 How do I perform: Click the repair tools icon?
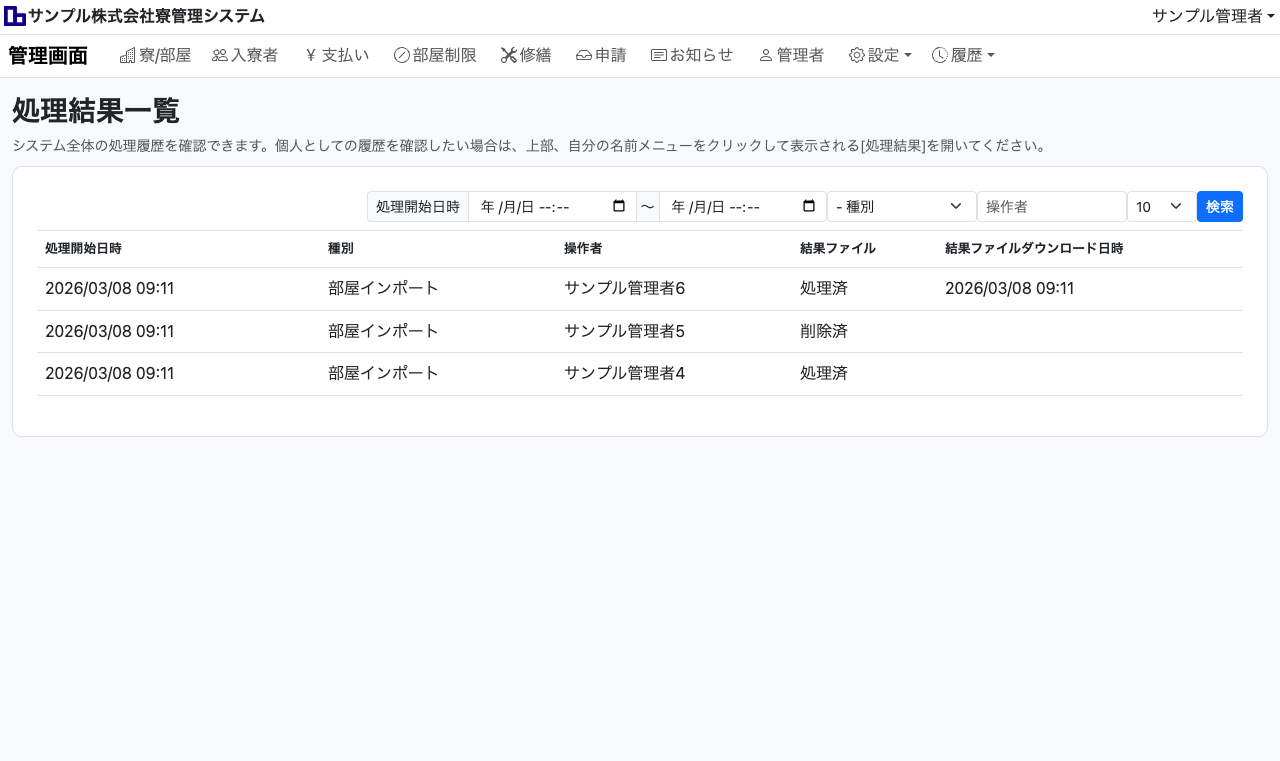(x=509, y=56)
